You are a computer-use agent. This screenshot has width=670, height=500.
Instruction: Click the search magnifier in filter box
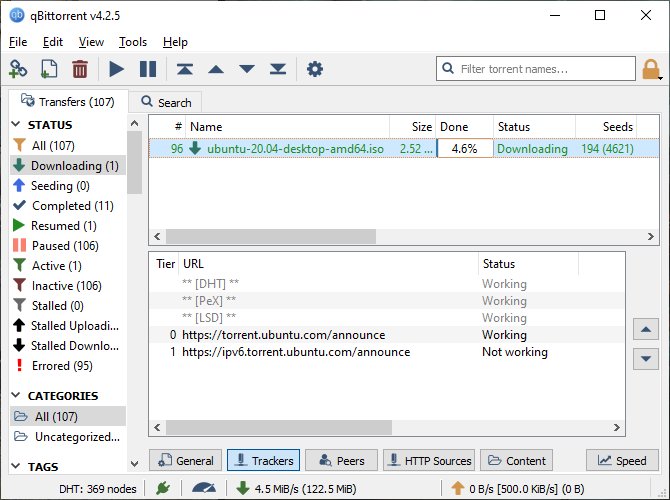[x=447, y=68]
